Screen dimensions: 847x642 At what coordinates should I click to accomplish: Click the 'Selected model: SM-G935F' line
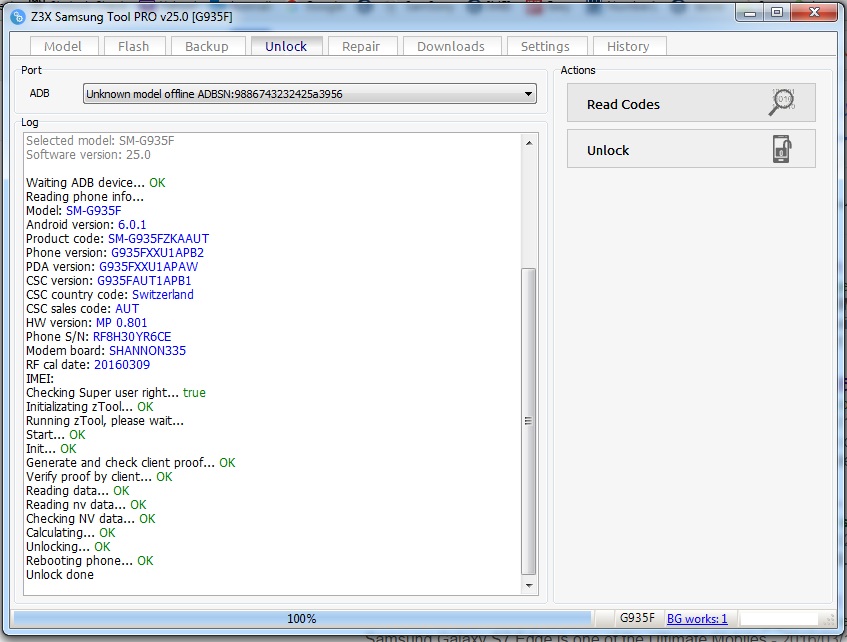[x=100, y=141]
